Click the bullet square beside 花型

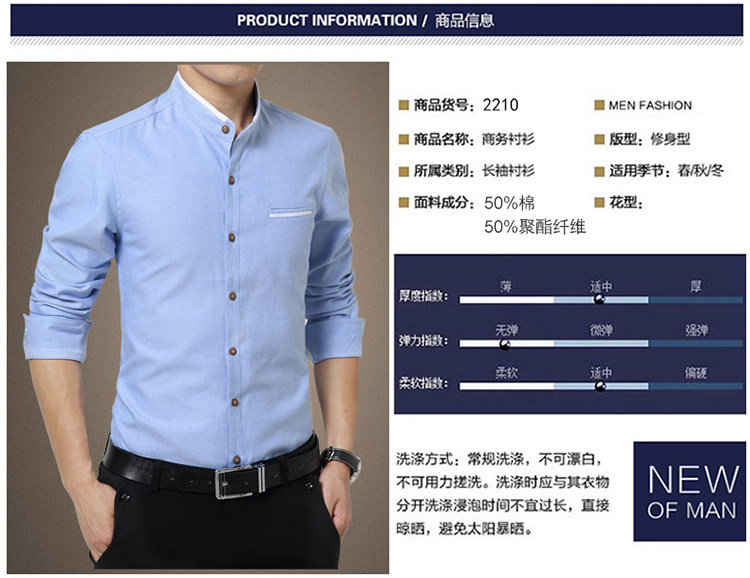click(x=599, y=202)
